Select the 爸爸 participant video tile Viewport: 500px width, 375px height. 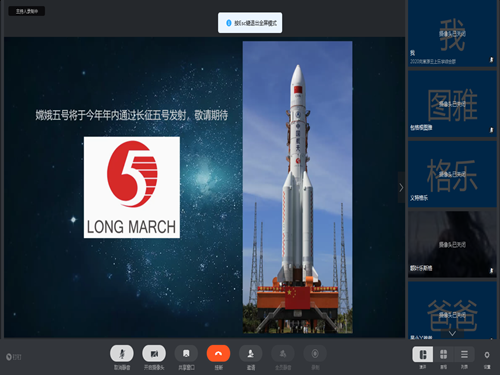[x=452, y=311]
